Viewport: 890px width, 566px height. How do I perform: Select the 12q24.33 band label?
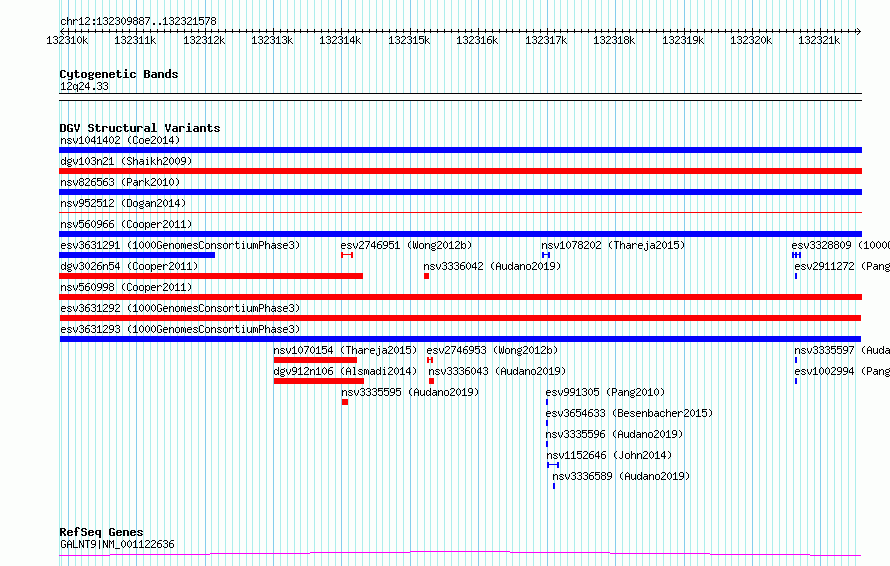pos(84,86)
